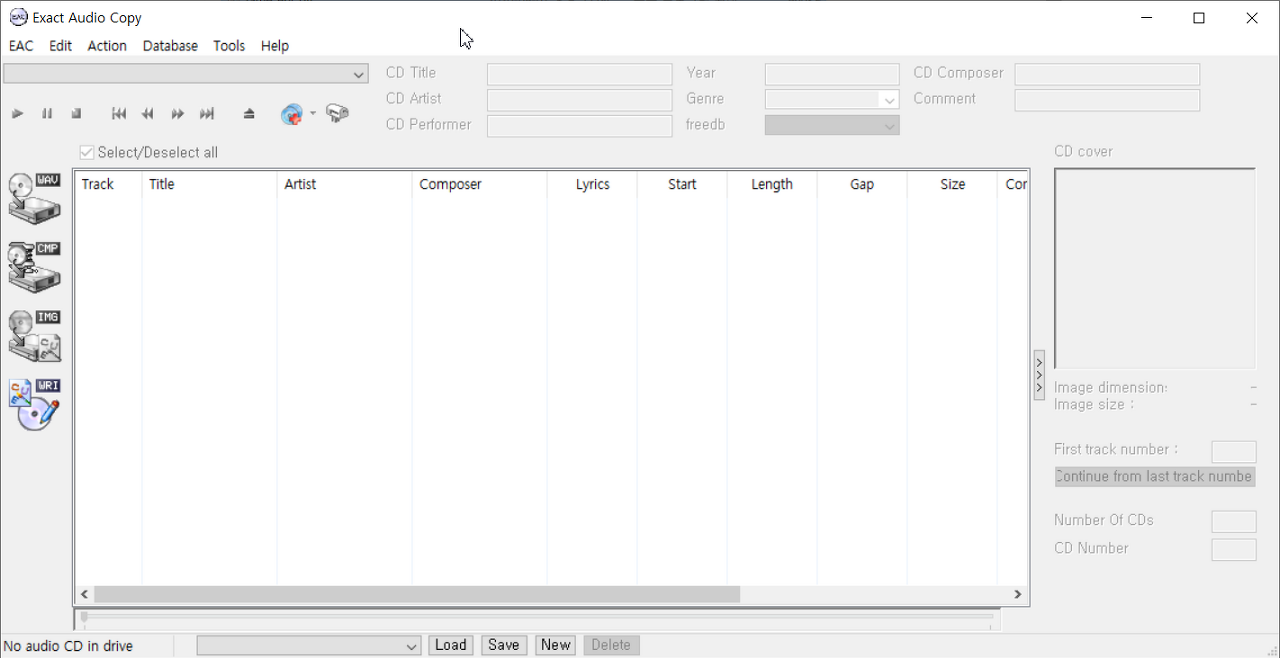Click the Comment input field
This screenshot has height=658, width=1280.
[x=1107, y=100]
